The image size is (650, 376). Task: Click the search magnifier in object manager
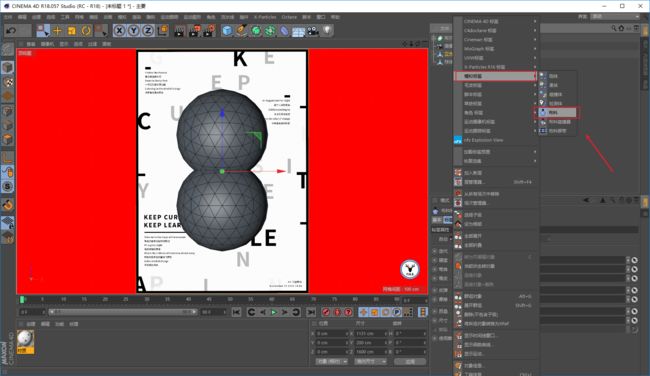click(614, 28)
